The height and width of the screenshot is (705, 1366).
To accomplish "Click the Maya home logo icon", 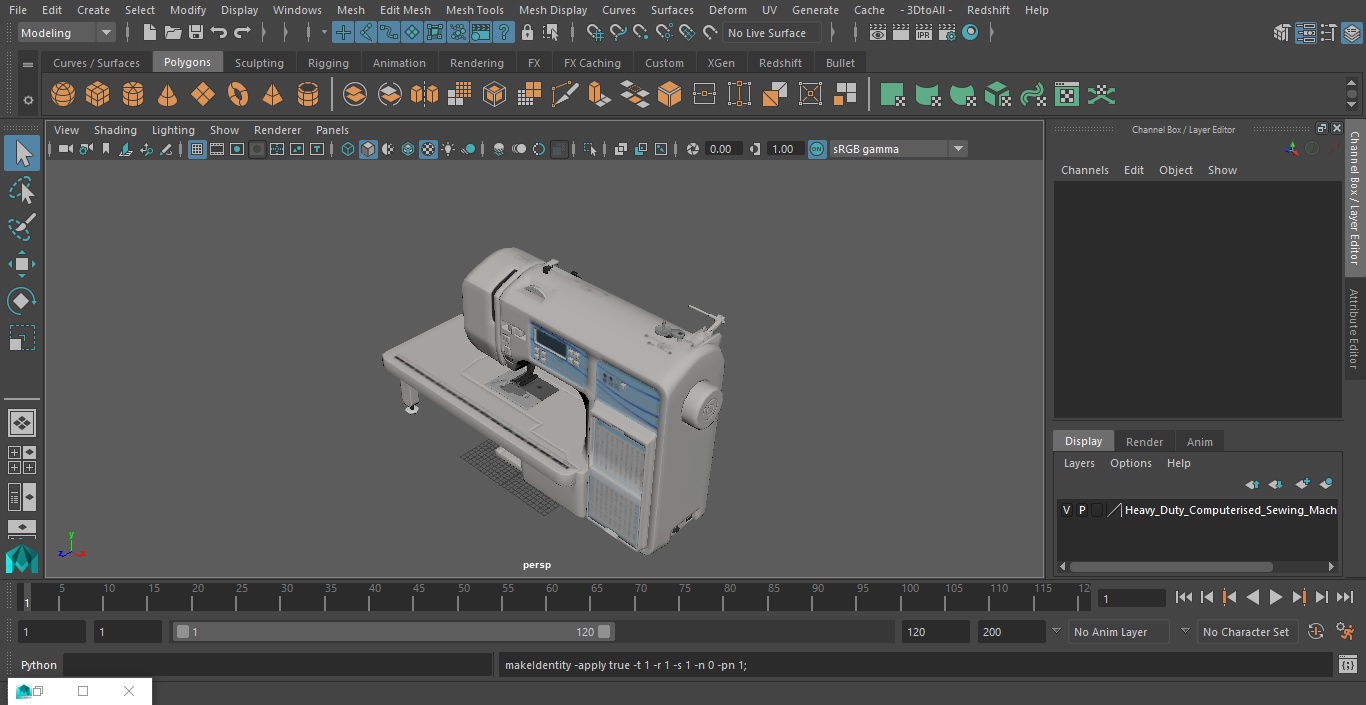I will click(22, 558).
